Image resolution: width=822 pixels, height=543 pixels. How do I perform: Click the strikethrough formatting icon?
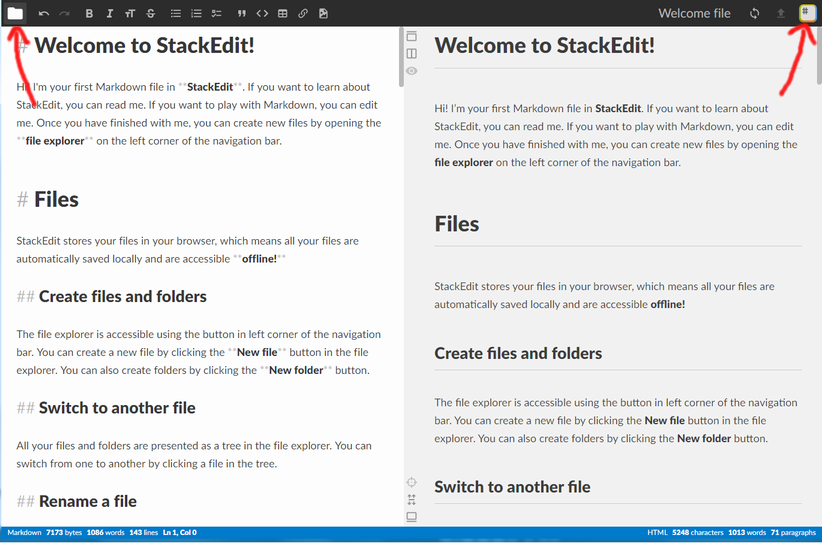click(151, 14)
